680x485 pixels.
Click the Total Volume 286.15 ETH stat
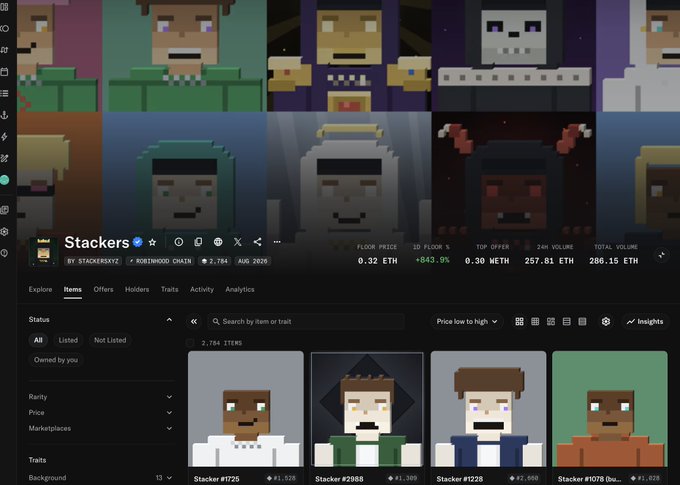click(613, 255)
